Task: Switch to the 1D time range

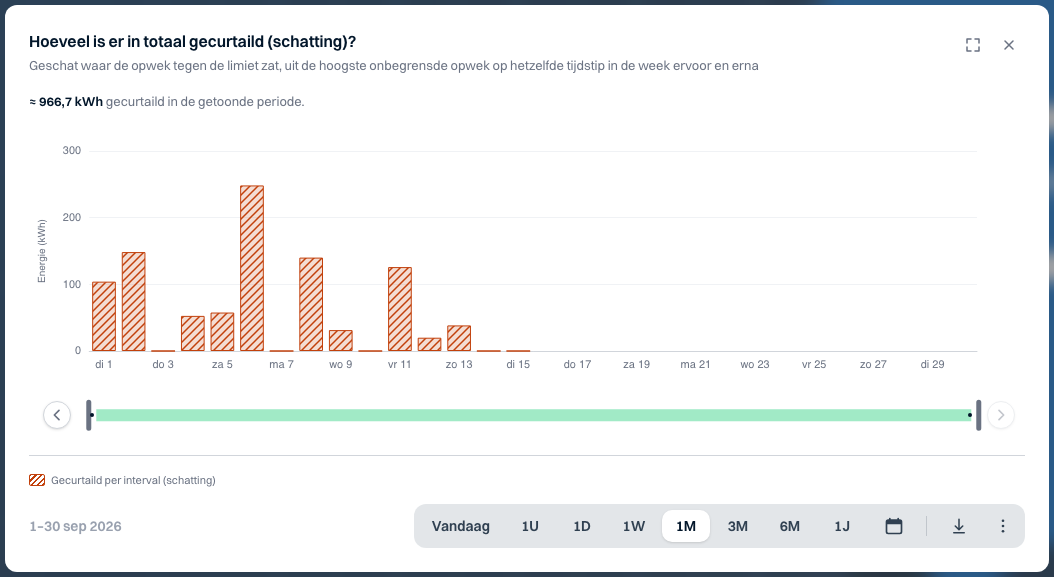Action: coord(582,526)
